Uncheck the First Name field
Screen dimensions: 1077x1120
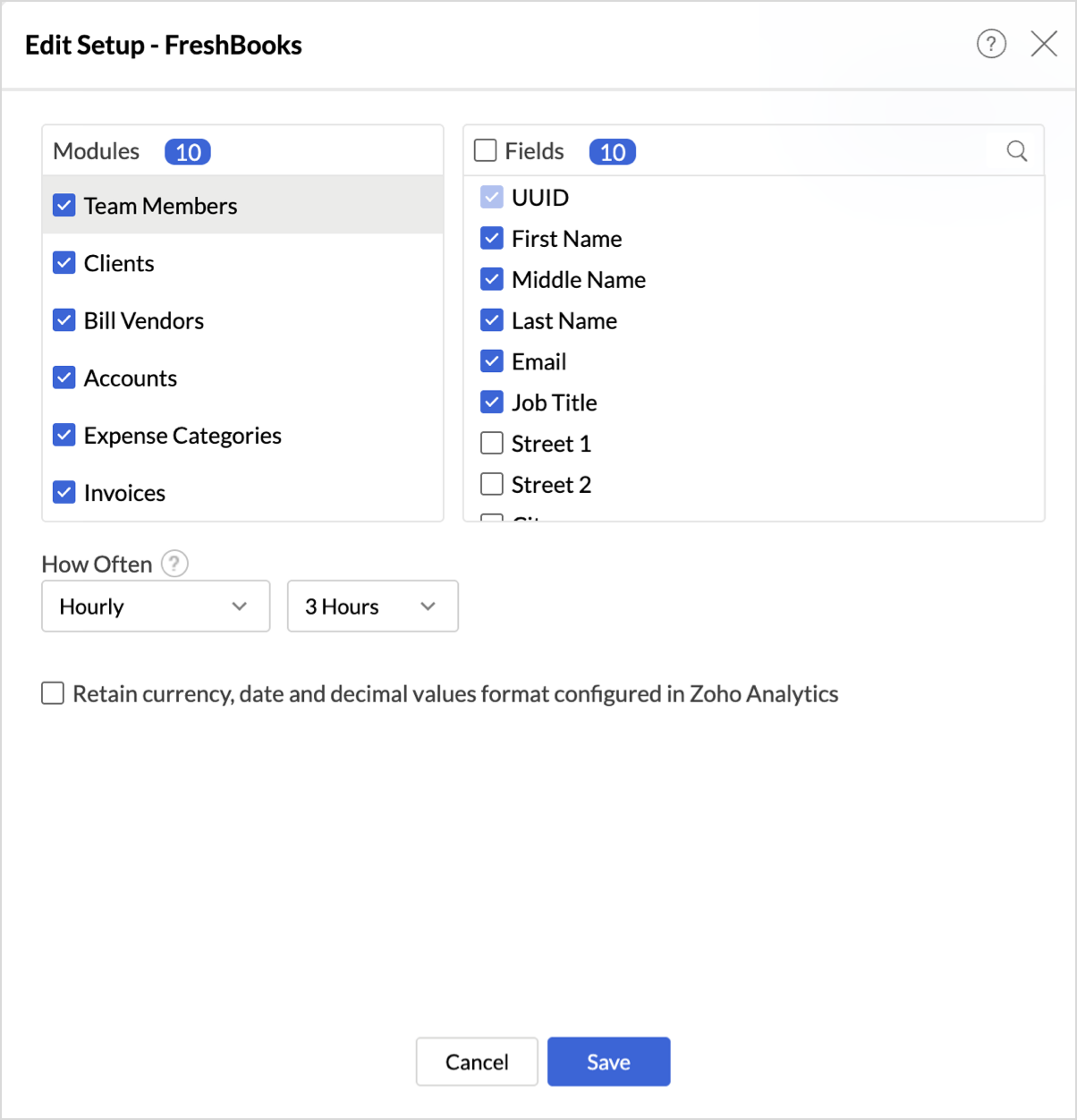492,239
